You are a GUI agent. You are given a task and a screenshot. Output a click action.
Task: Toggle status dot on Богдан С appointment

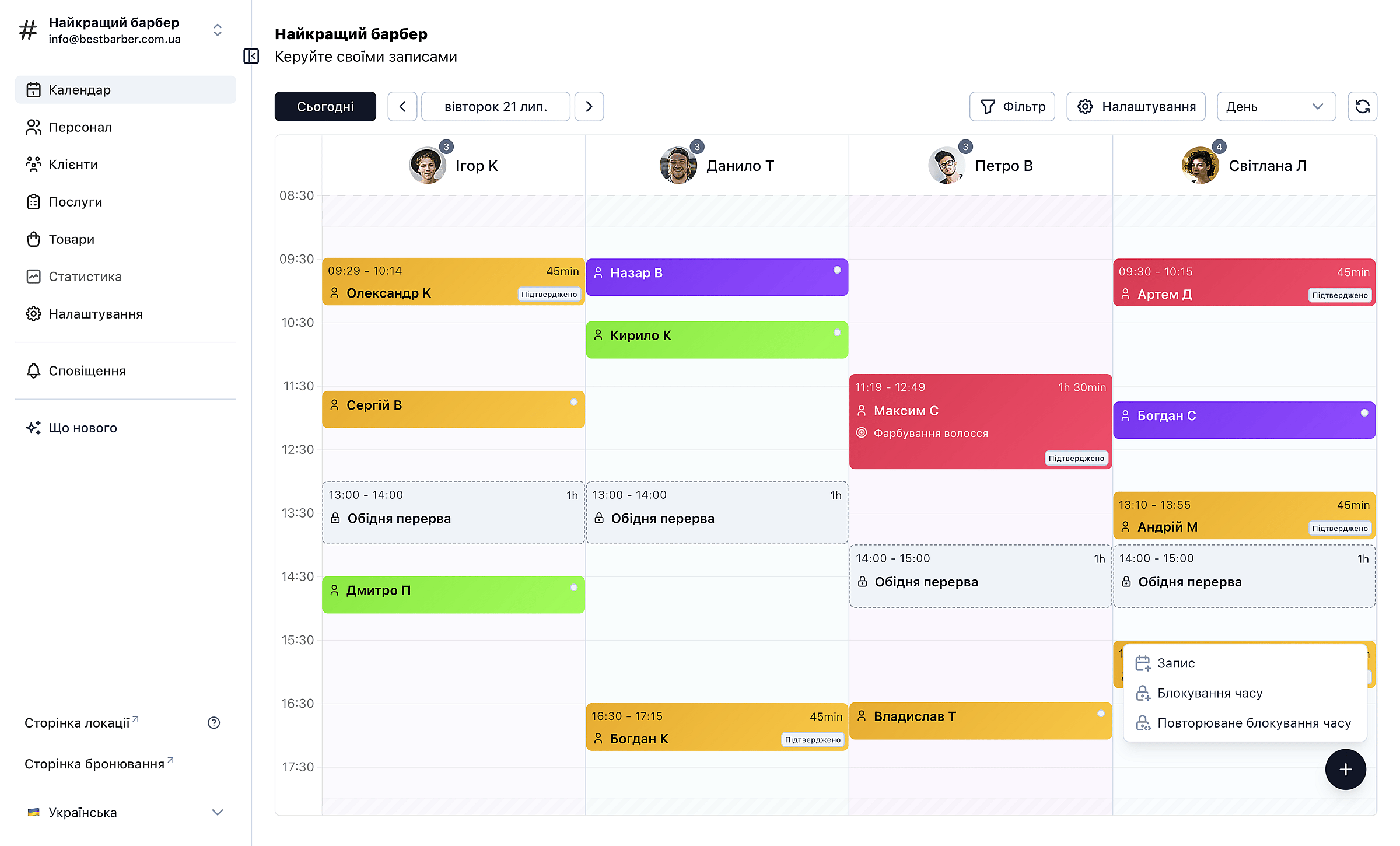pyautogui.click(x=1364, y=413)
